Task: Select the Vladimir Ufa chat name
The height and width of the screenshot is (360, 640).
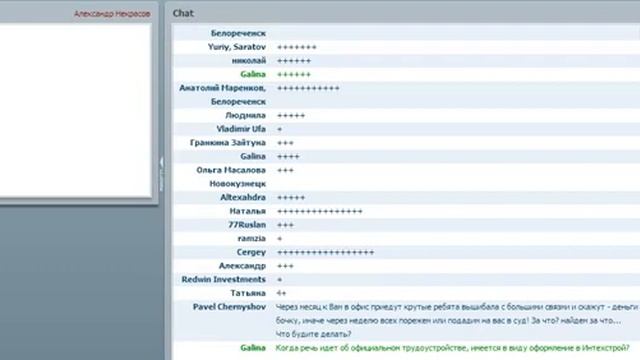Action: 241,129
